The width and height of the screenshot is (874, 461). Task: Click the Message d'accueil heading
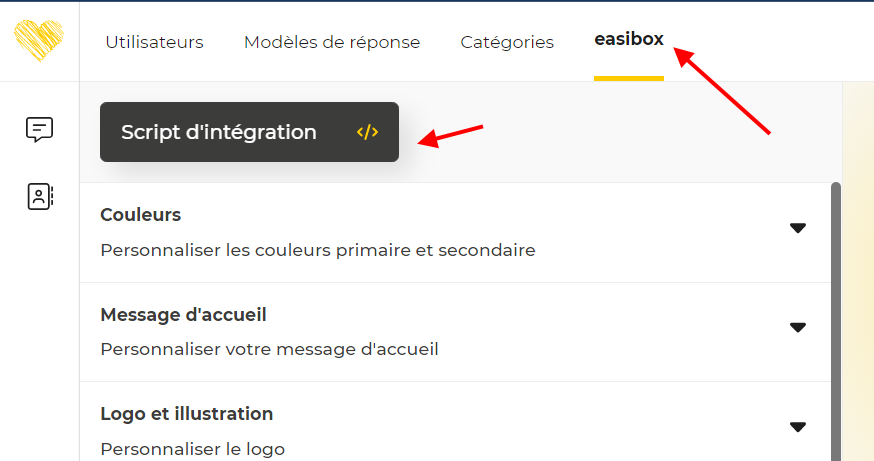coord(183,315)
